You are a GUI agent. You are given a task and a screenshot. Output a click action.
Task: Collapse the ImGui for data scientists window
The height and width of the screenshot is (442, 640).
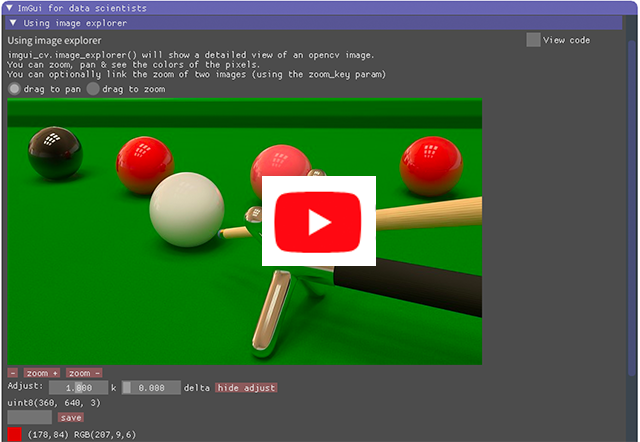click(9, 8)
